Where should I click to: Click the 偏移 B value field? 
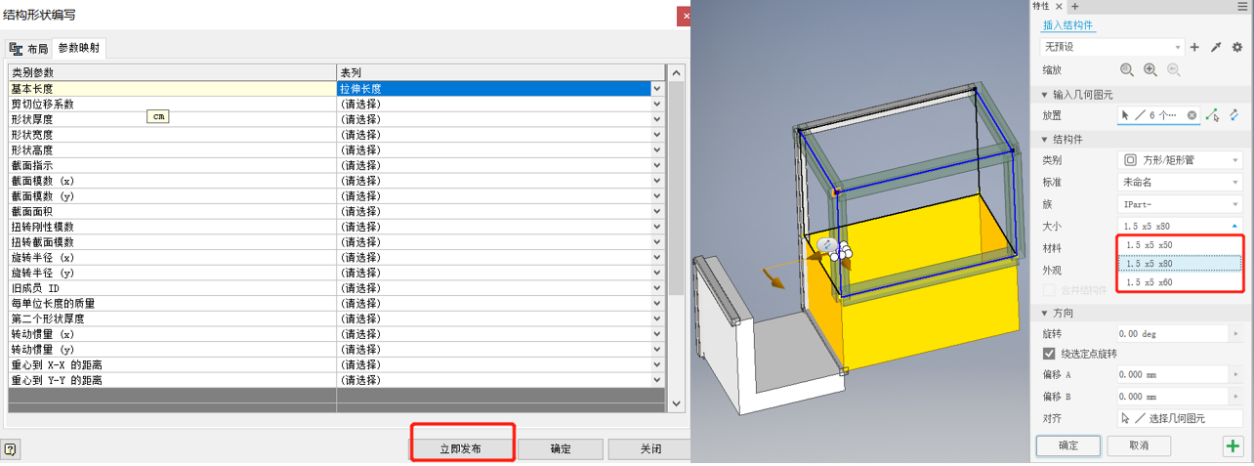(1173, 397)
